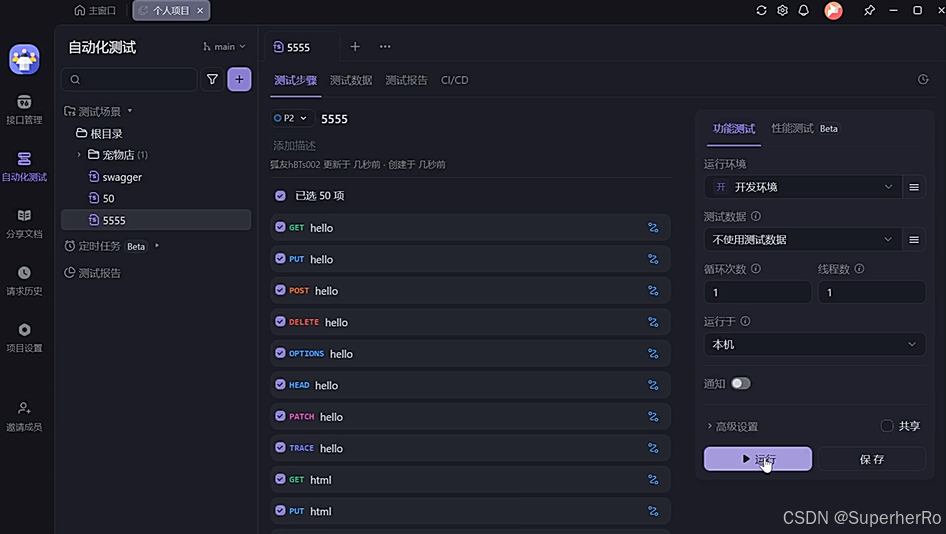This screenshot has width=946, height=534.
Task: Expand the 定时任务 Beta arrow
Action: click(157, 246)
